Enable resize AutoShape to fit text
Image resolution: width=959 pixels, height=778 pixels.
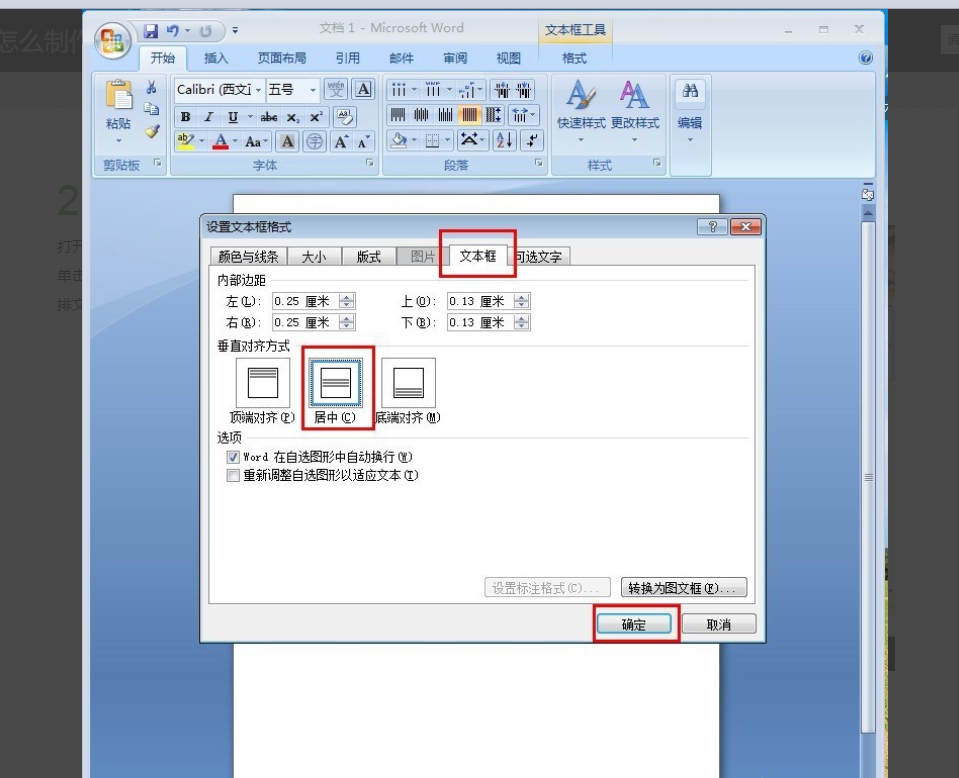pos(233,476)
